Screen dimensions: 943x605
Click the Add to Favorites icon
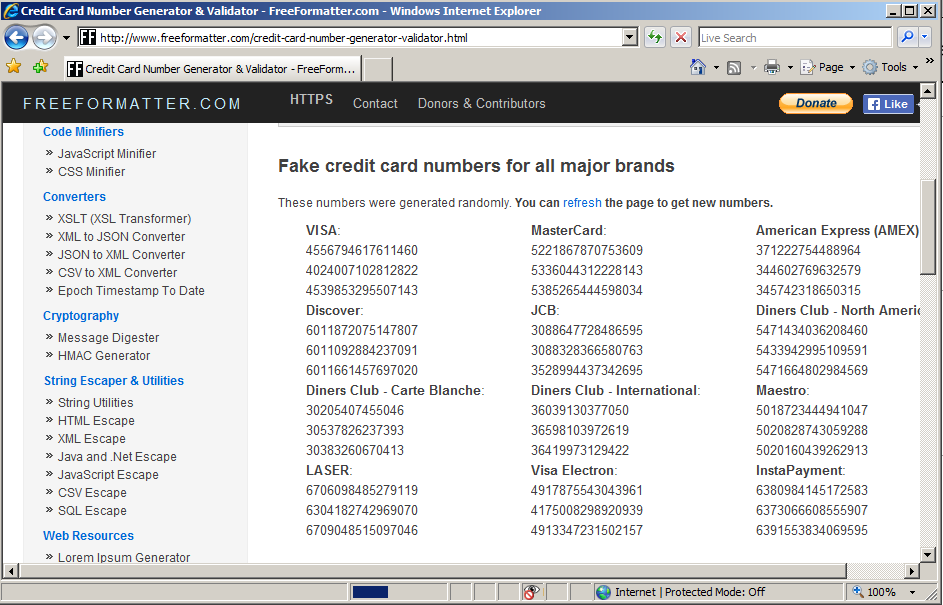(40, 67)
